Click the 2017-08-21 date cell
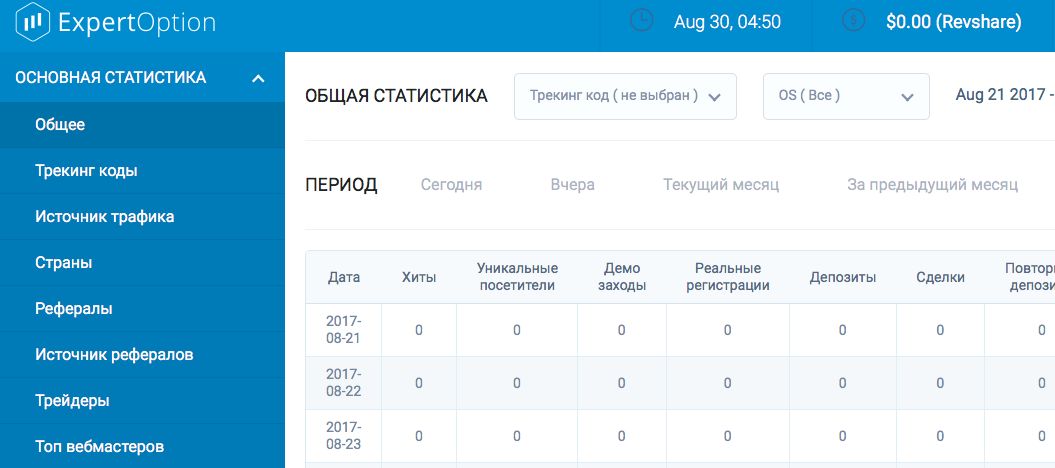The height and width of the screenshot is (468, 1055). pyautogui.click(x=344, y=330)
